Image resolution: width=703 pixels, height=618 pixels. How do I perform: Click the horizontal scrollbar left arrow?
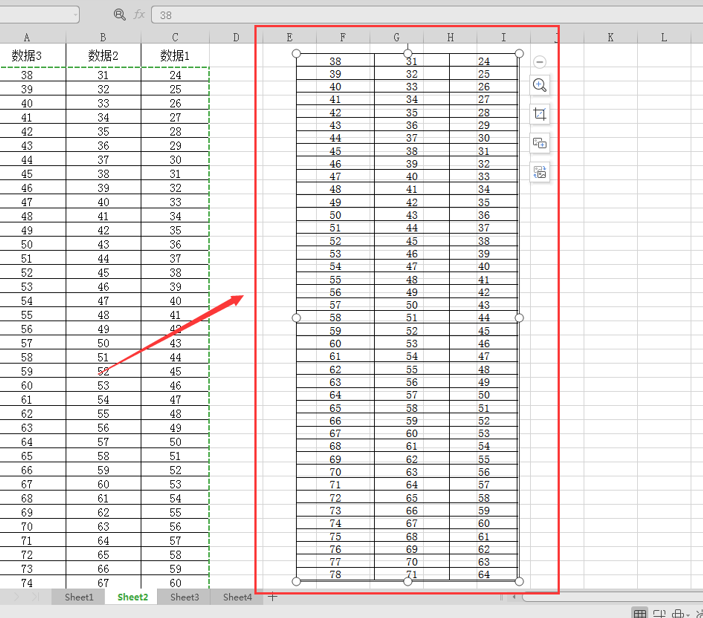coord(514,597)
